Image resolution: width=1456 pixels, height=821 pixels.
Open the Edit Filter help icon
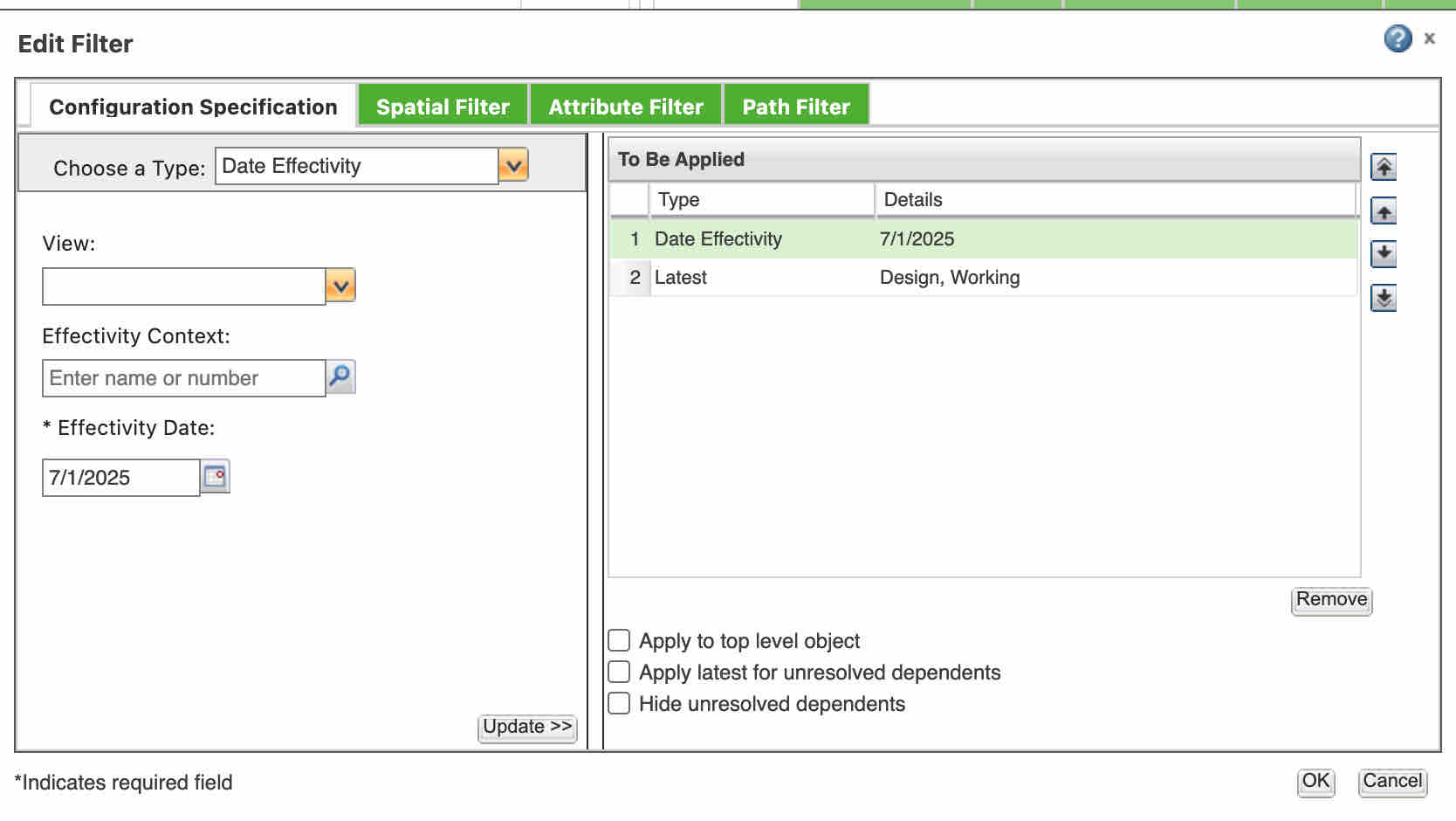coord(1398,38)
